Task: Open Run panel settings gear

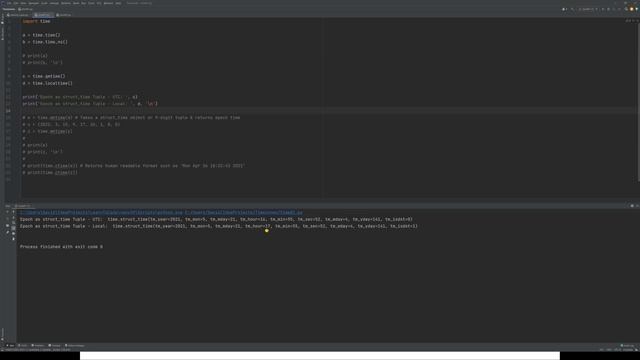Action: (632, 206)
